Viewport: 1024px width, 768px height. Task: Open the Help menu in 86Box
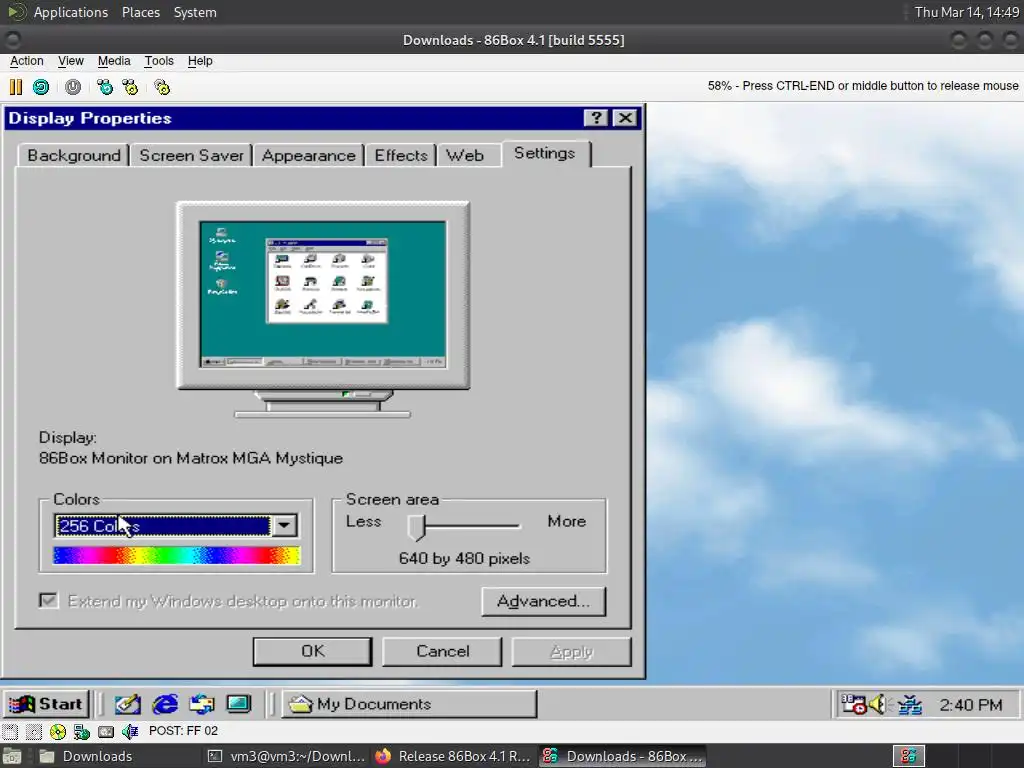[x=200, y=61]
